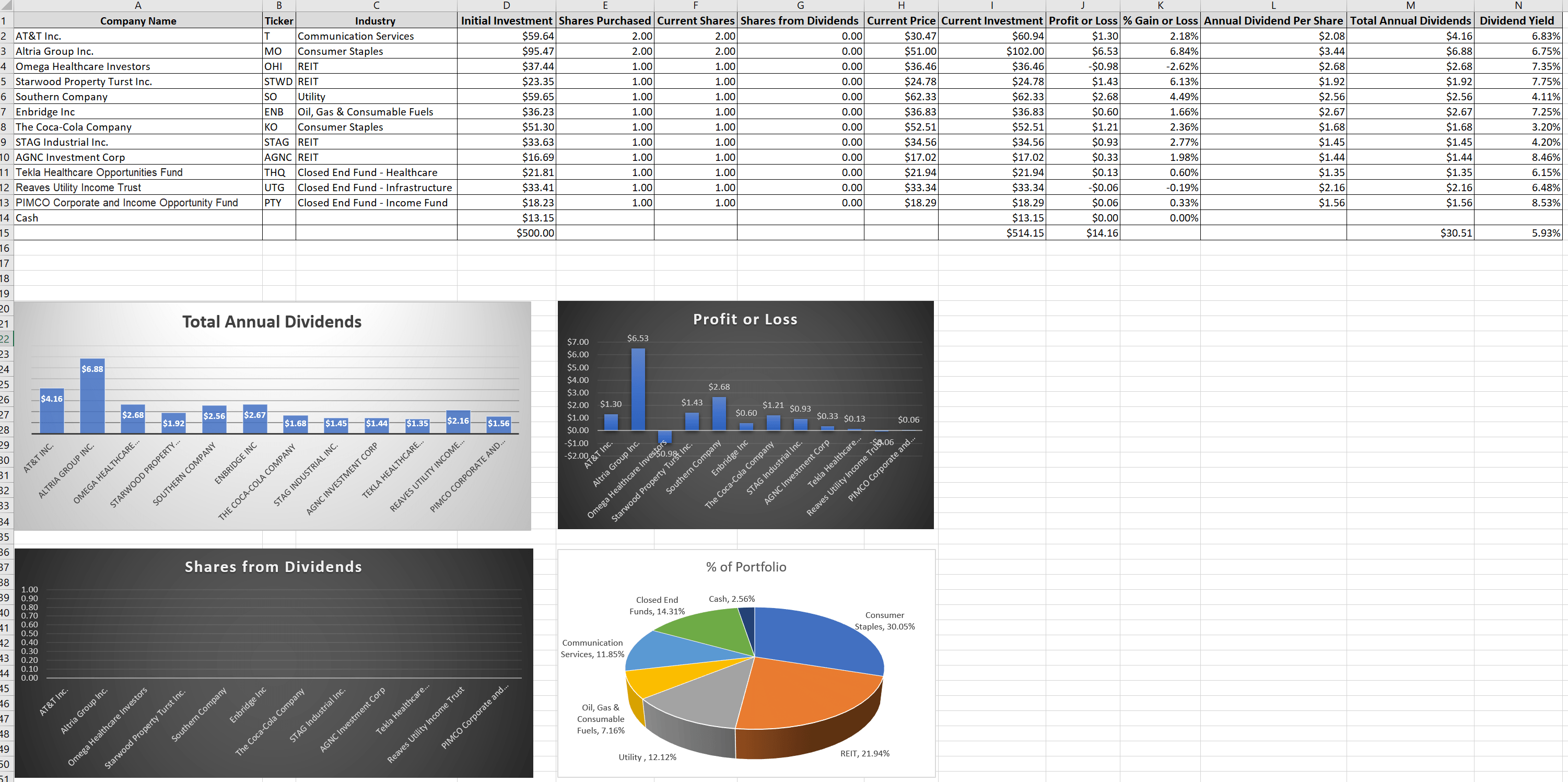Click the $30.51 total annual dividends cell
This screenshot has width=1568, height=782.
click(x=1410, y=233)
